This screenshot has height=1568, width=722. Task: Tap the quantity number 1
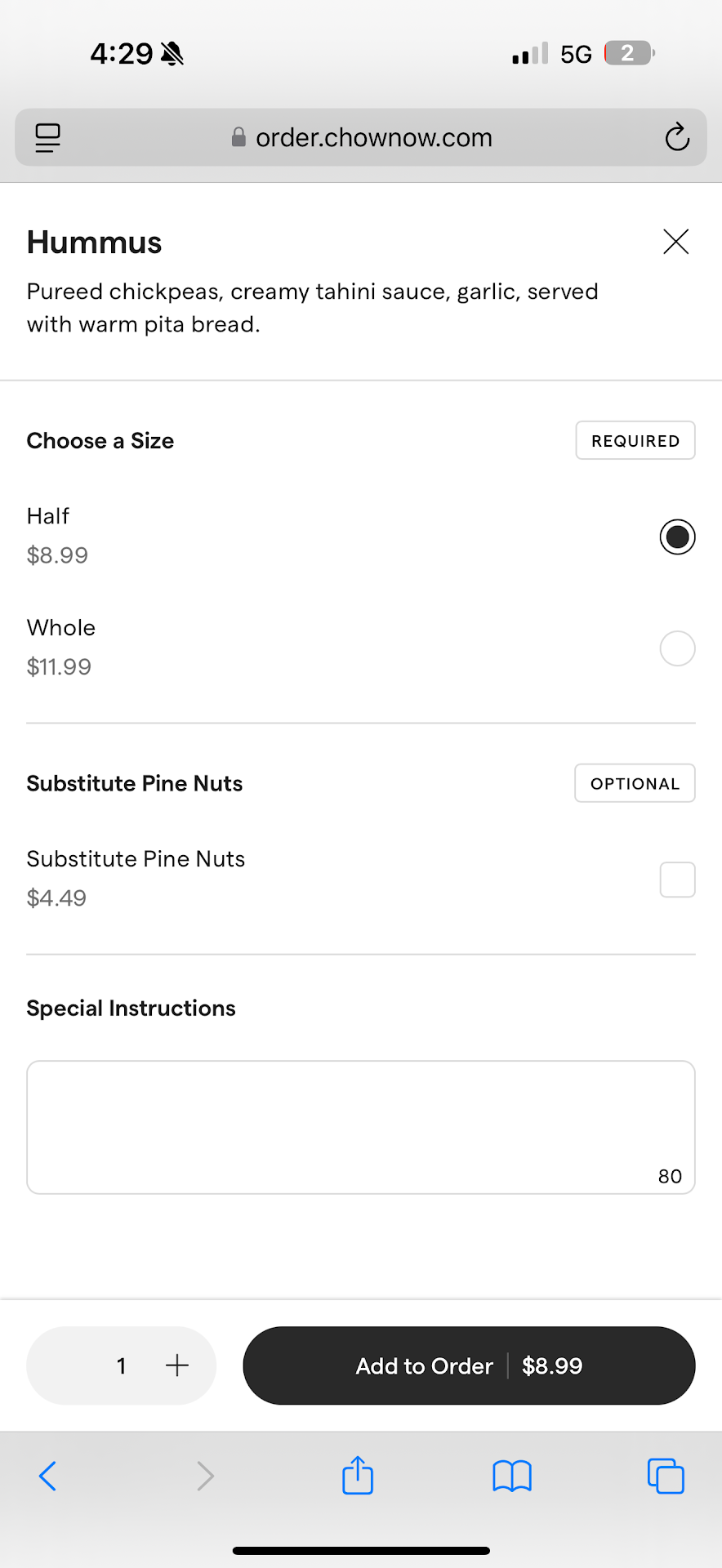(x=122, y=1365)
